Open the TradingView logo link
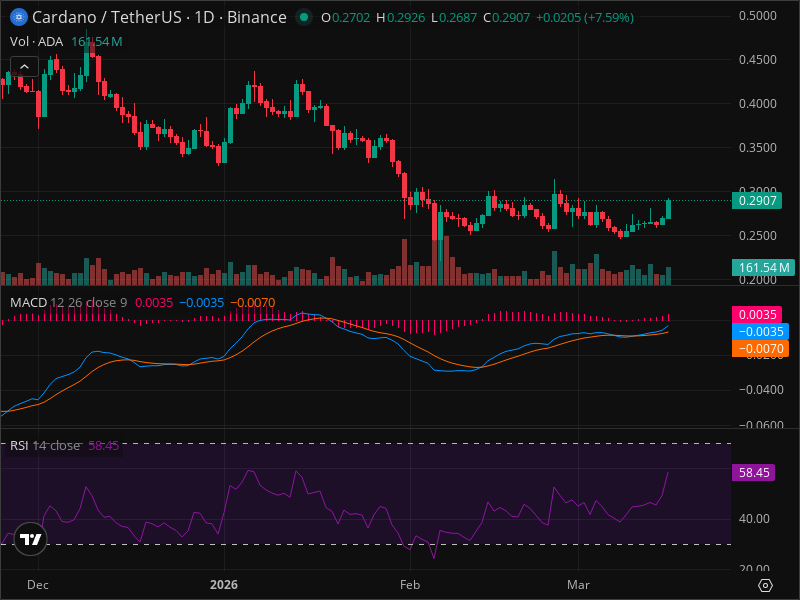 [30, 539]
